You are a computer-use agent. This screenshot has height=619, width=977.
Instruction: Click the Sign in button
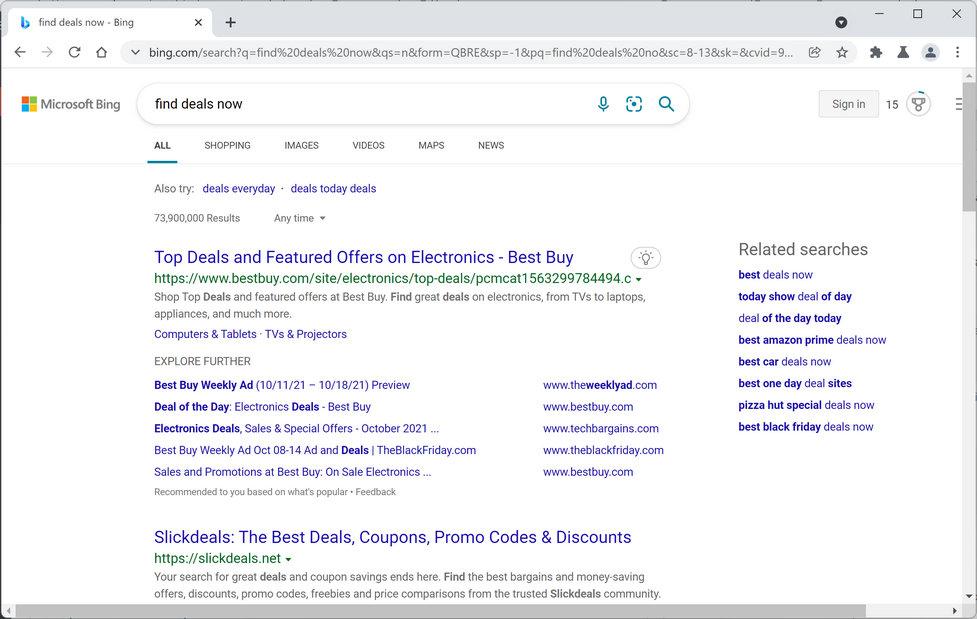pyautogui.click(x=848, y=104)
